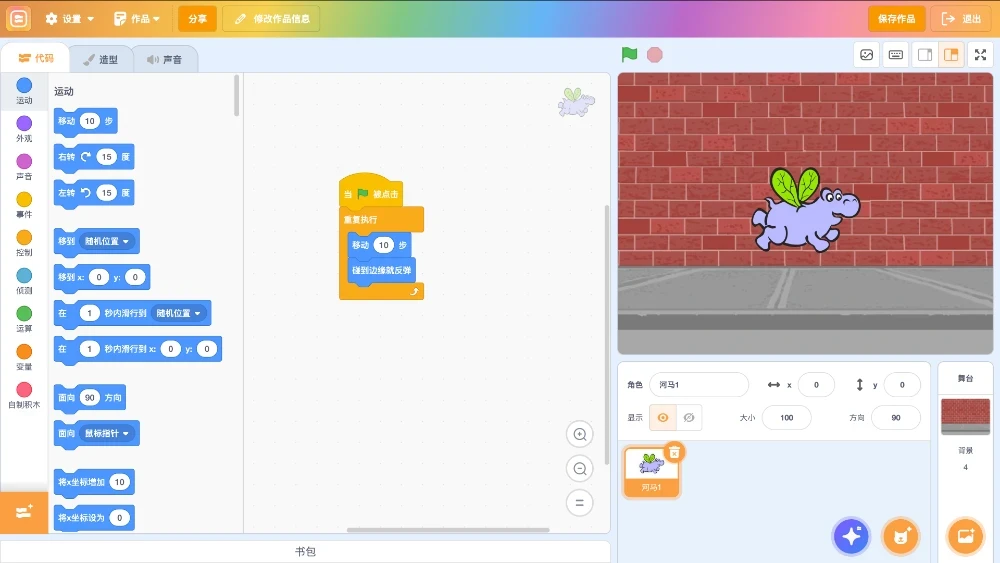
Task: Click the 移动 10 步 palette block
Action: tap(85, 121)
